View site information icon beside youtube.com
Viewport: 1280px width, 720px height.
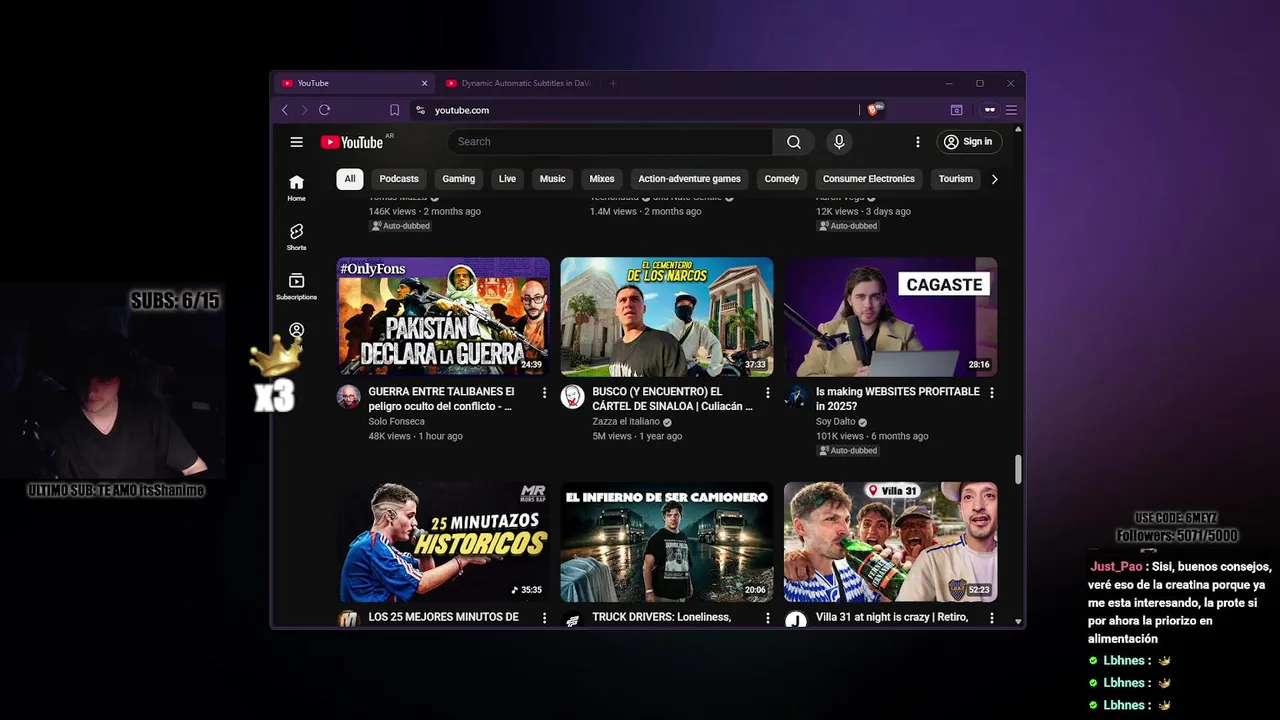420,110
